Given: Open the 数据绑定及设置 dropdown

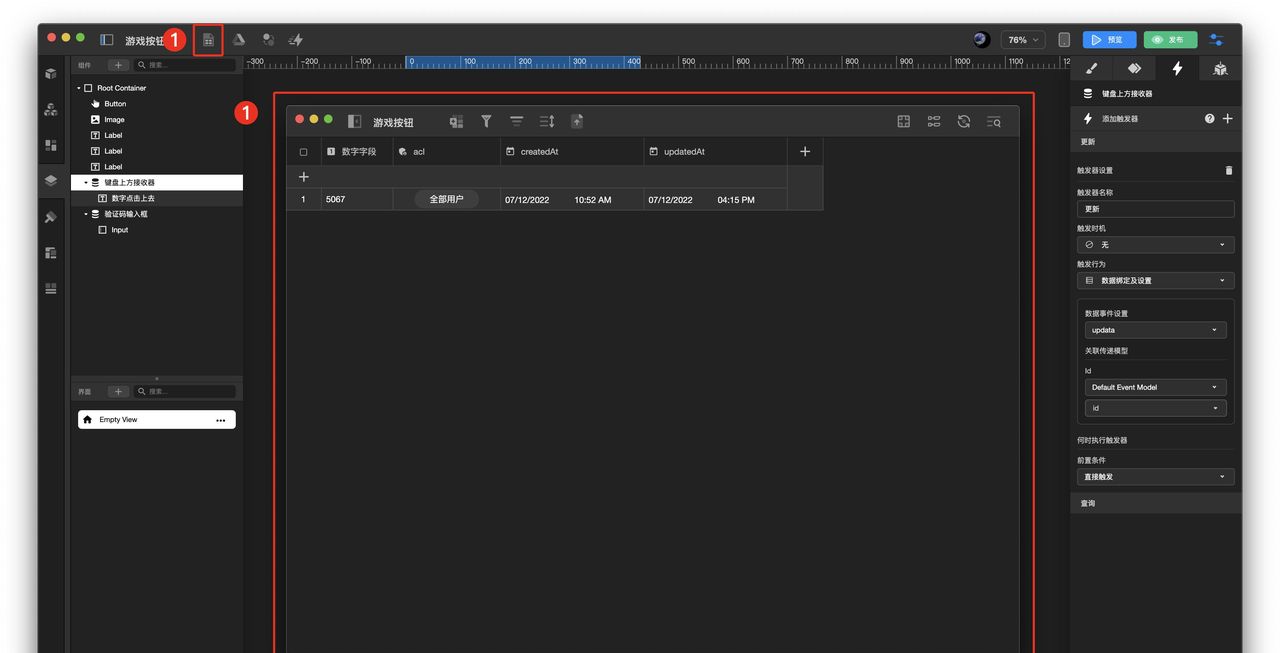Looking at the screenshot, I should click(x=1156, y=281).
